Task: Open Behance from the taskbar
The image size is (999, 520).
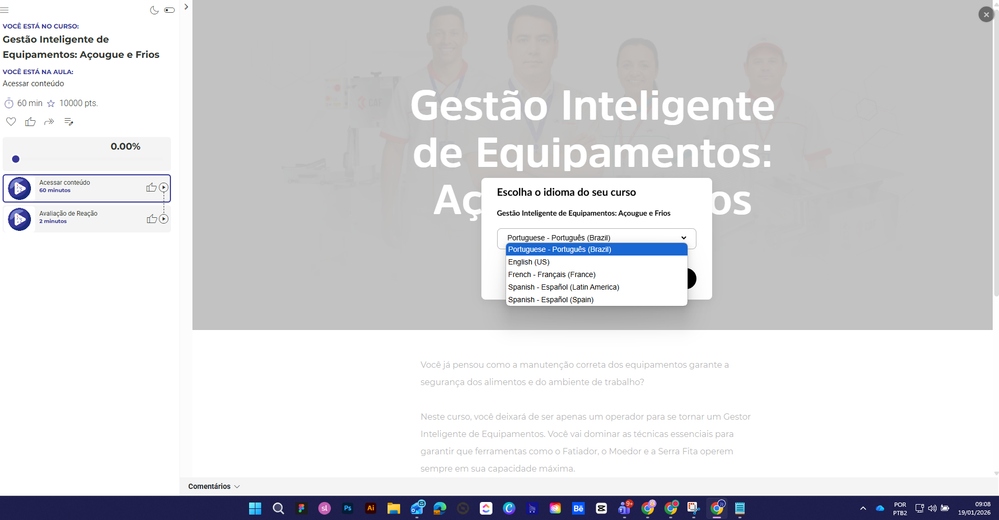Action: coord(579,508)
